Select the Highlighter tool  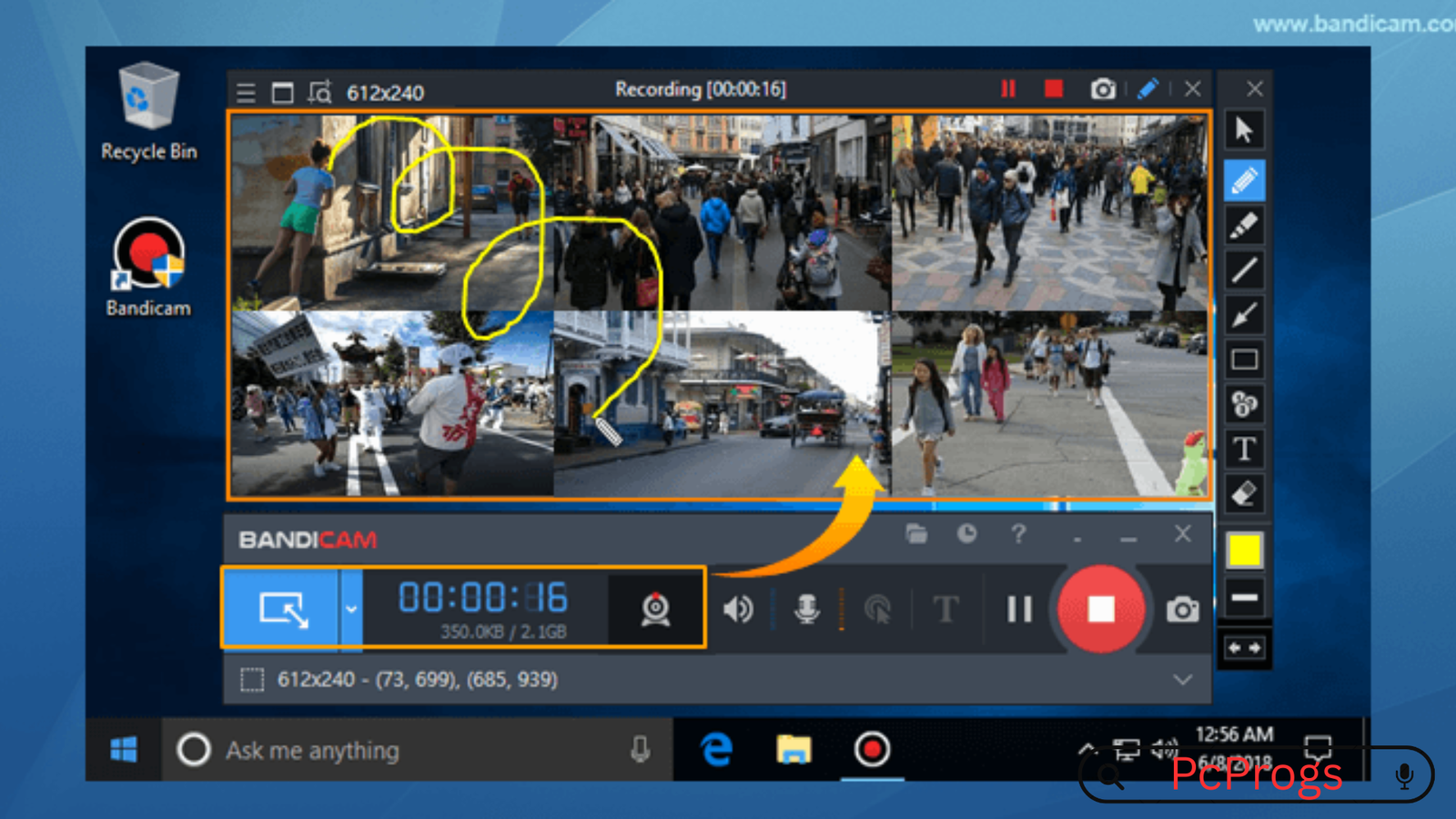[1244, 225]
